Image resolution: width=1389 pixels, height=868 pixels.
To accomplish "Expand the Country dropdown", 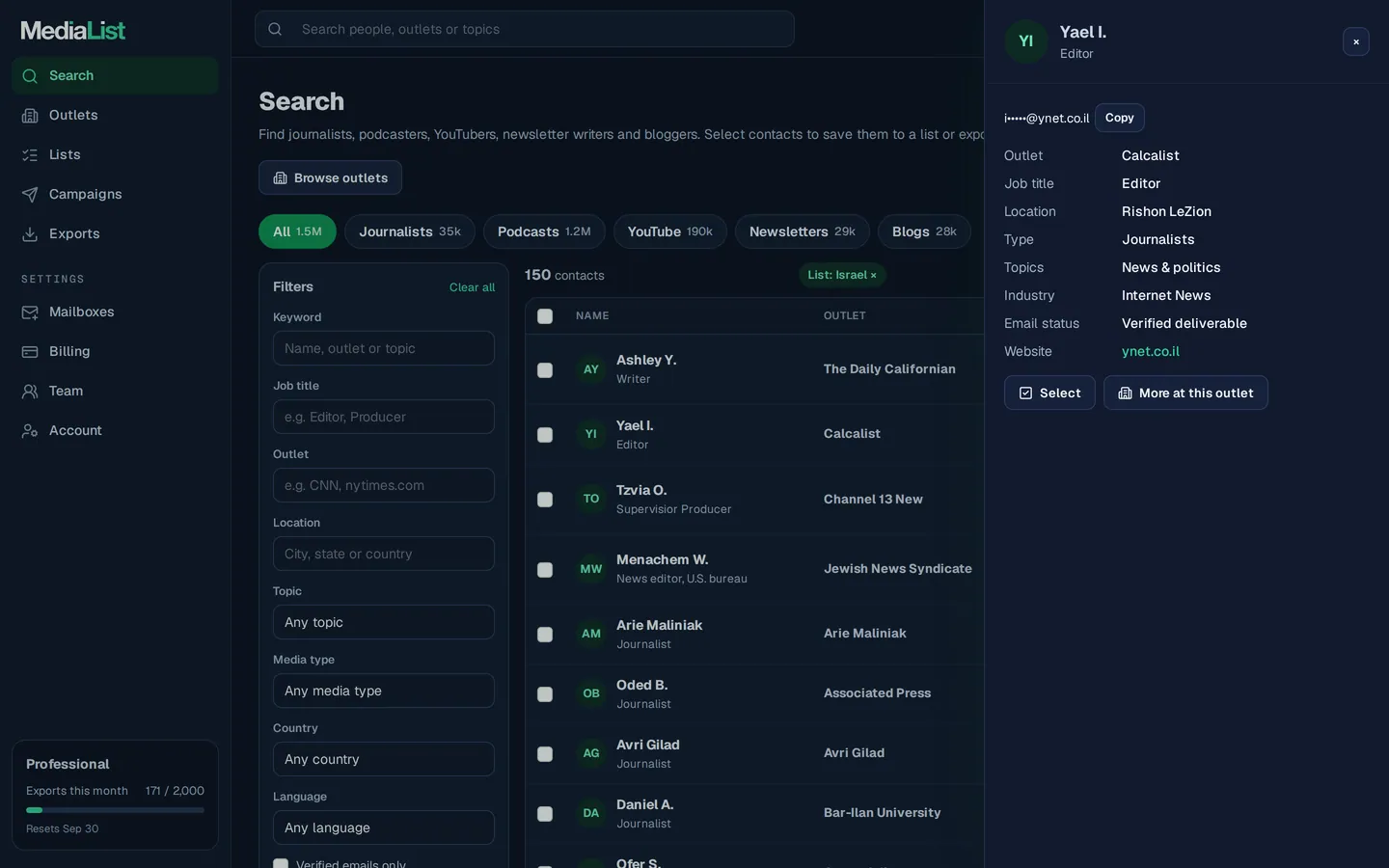I will tap(384, 759).
